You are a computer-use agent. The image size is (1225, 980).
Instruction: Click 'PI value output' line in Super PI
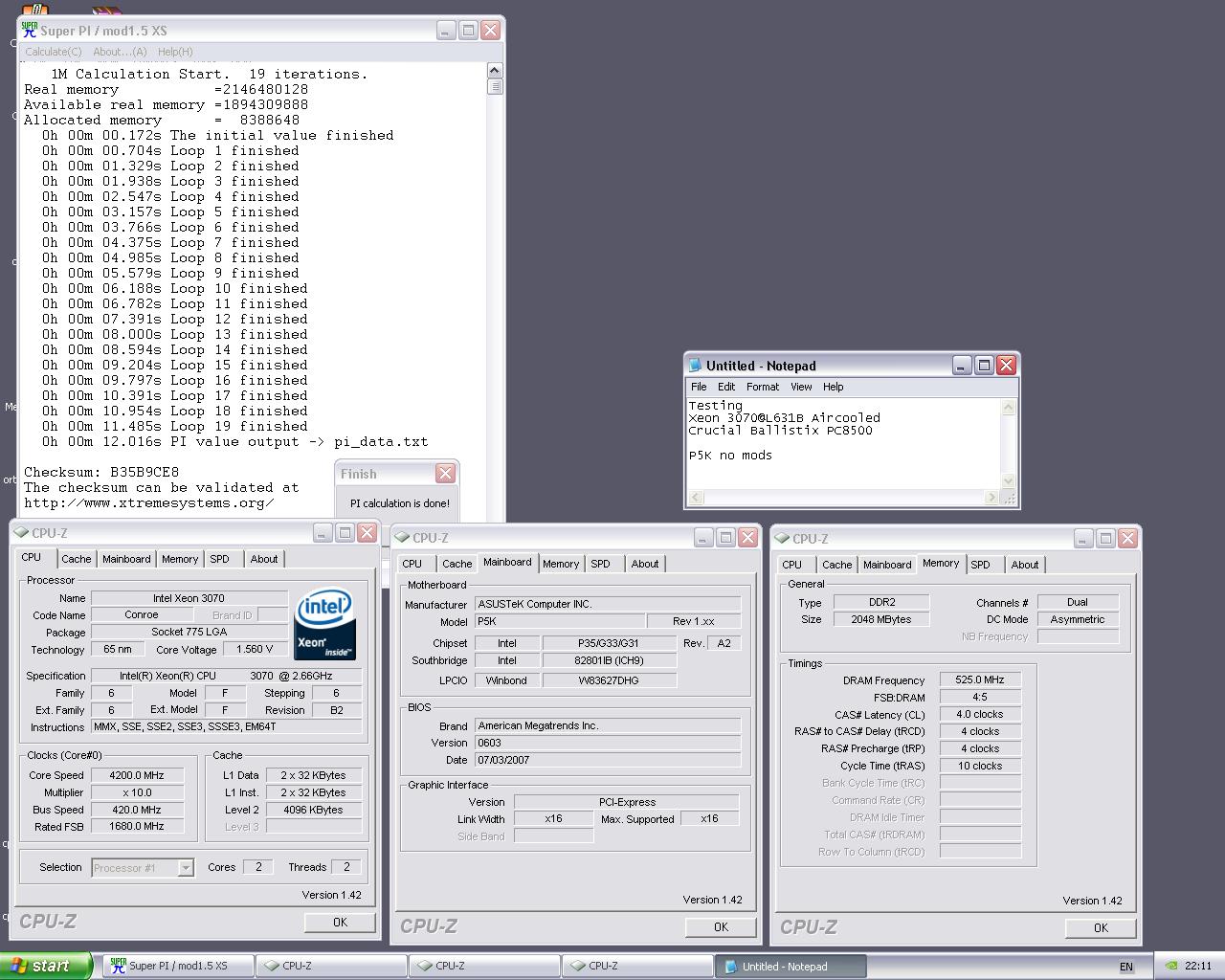(x=234, y=441)
